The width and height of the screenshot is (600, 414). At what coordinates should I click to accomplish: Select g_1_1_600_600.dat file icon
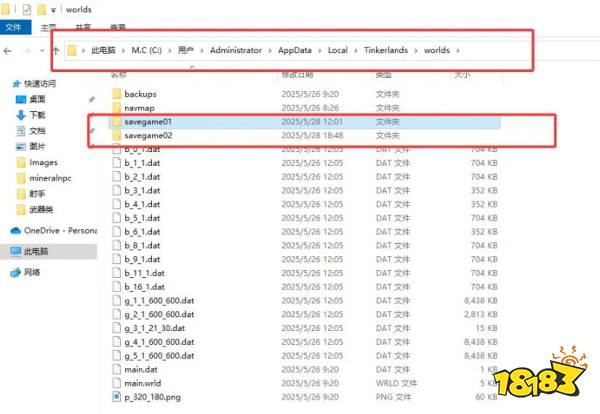pyautogui.click(x=117, y=300)
